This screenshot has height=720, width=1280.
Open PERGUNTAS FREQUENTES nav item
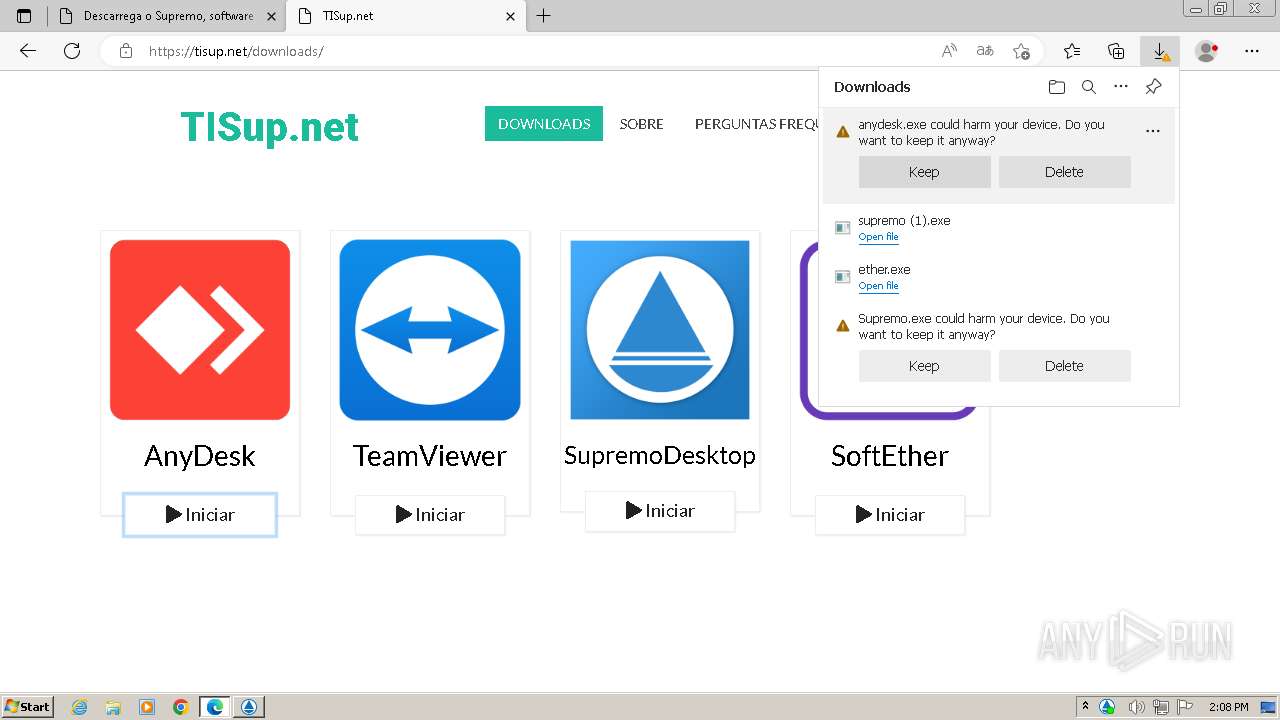coord(757,124)
